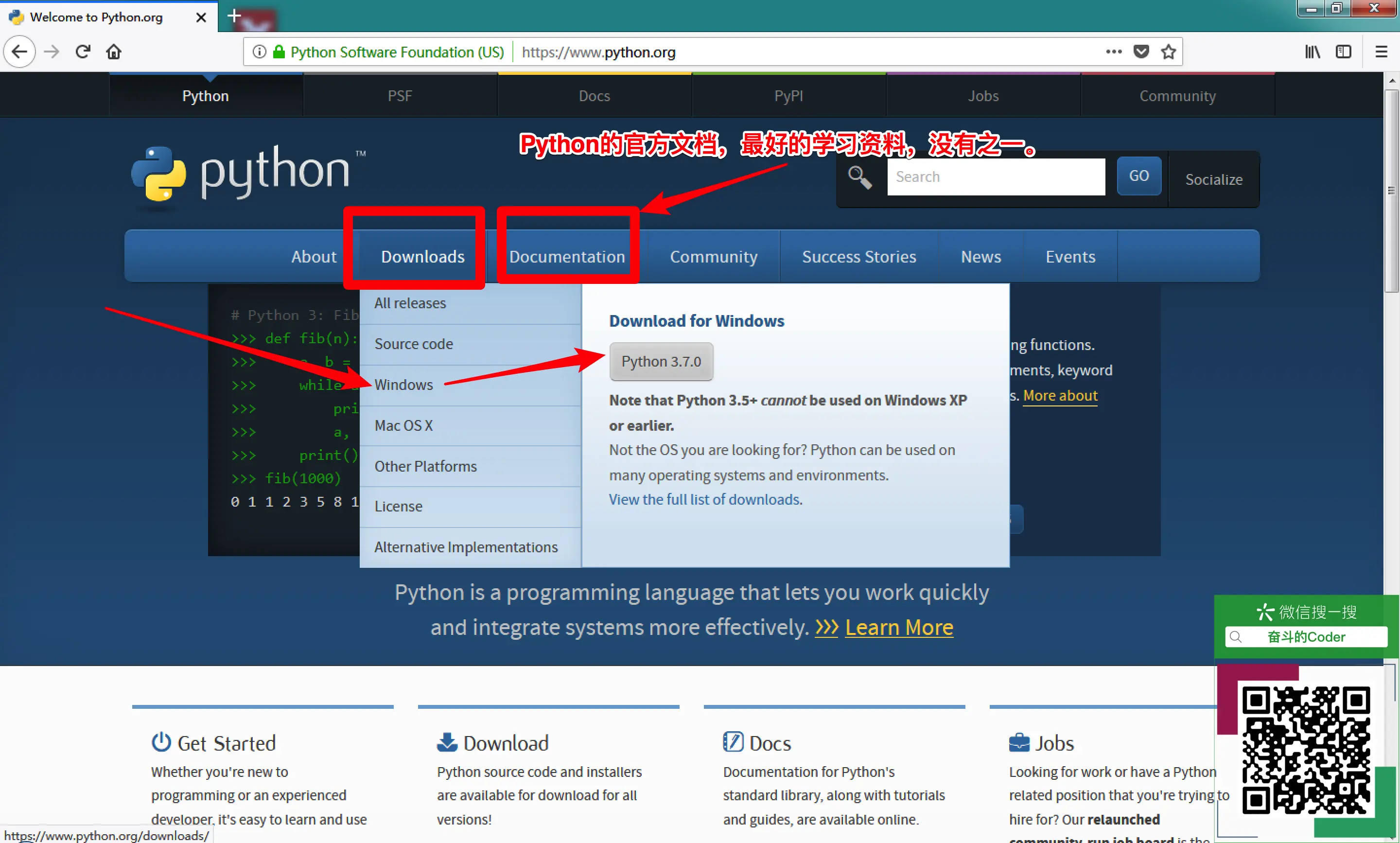The width and height of the screenshot is (1400, 843).
Task: Download Python 3.7.0 button
Action: (661, 361)
